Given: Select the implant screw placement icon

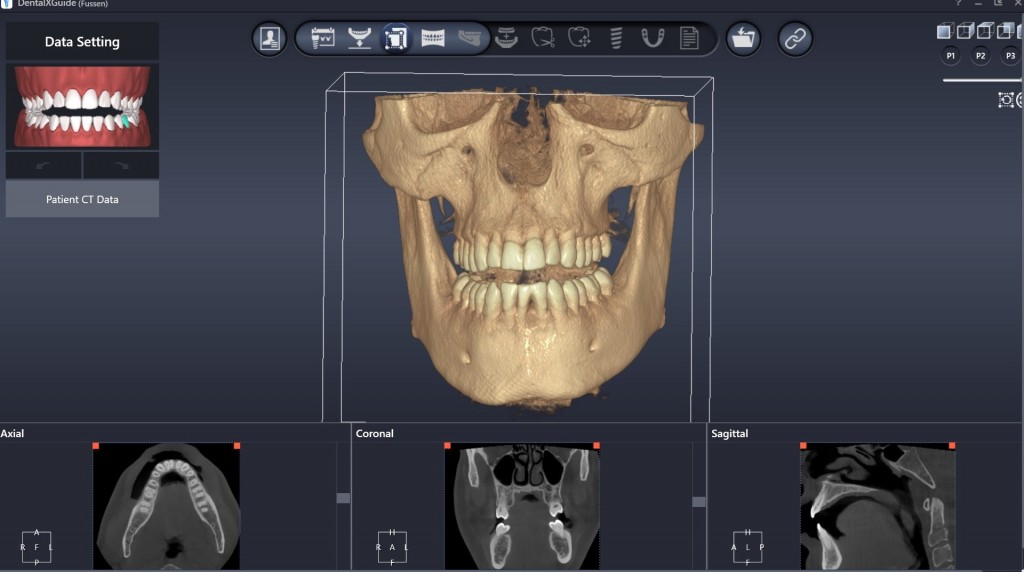Looking at the screenshot, I should coord(616,39).
